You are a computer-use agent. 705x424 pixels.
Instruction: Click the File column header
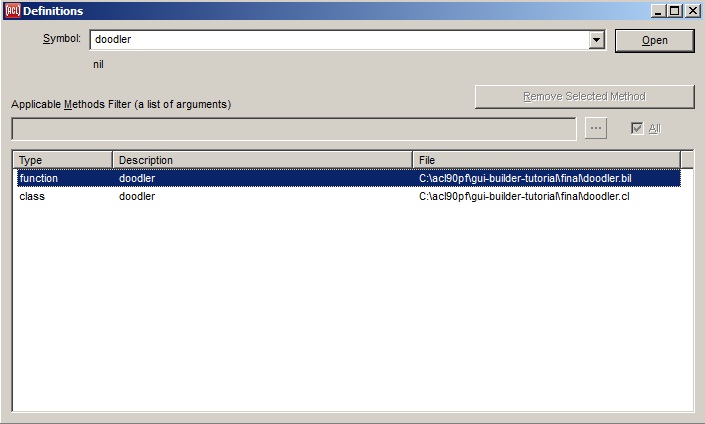[x=546, y=160]
